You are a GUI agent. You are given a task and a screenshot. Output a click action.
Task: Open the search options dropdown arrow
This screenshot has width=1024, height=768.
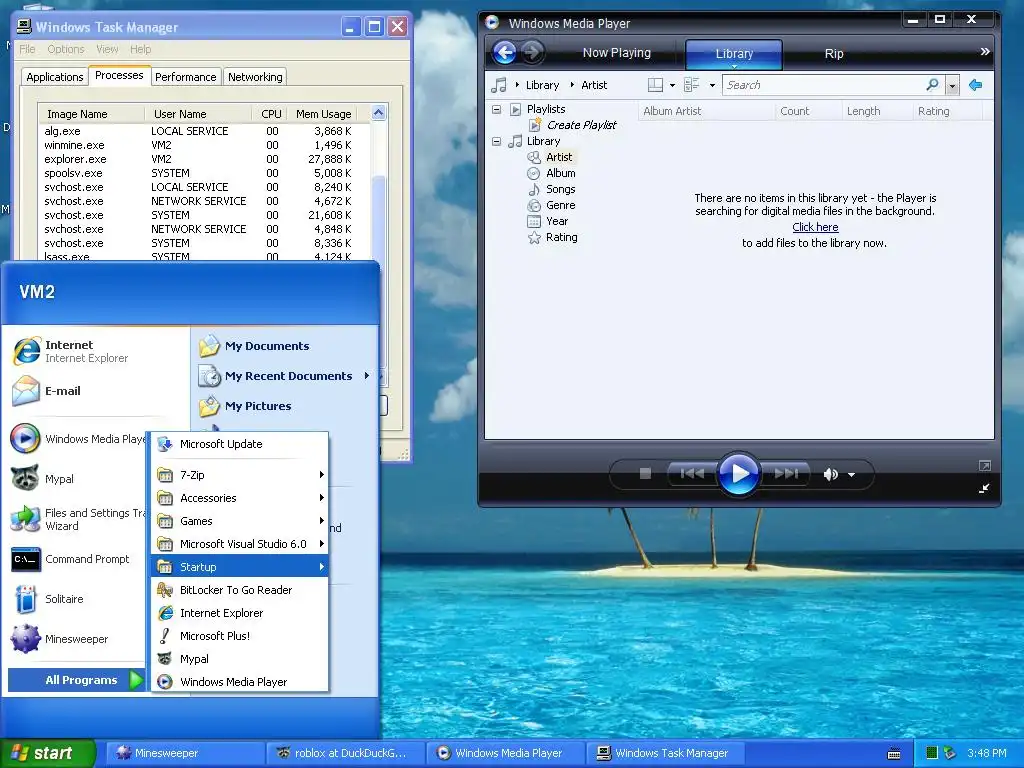pos(952,86)
